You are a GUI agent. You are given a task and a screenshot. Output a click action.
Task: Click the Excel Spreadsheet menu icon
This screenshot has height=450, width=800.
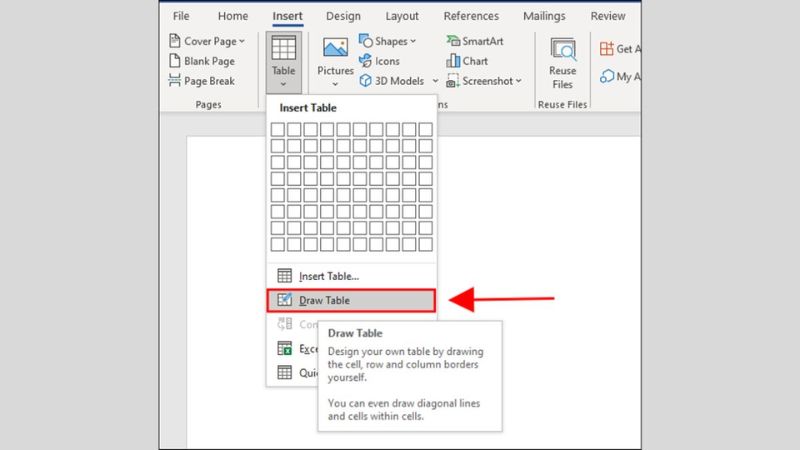coord(284,348)
